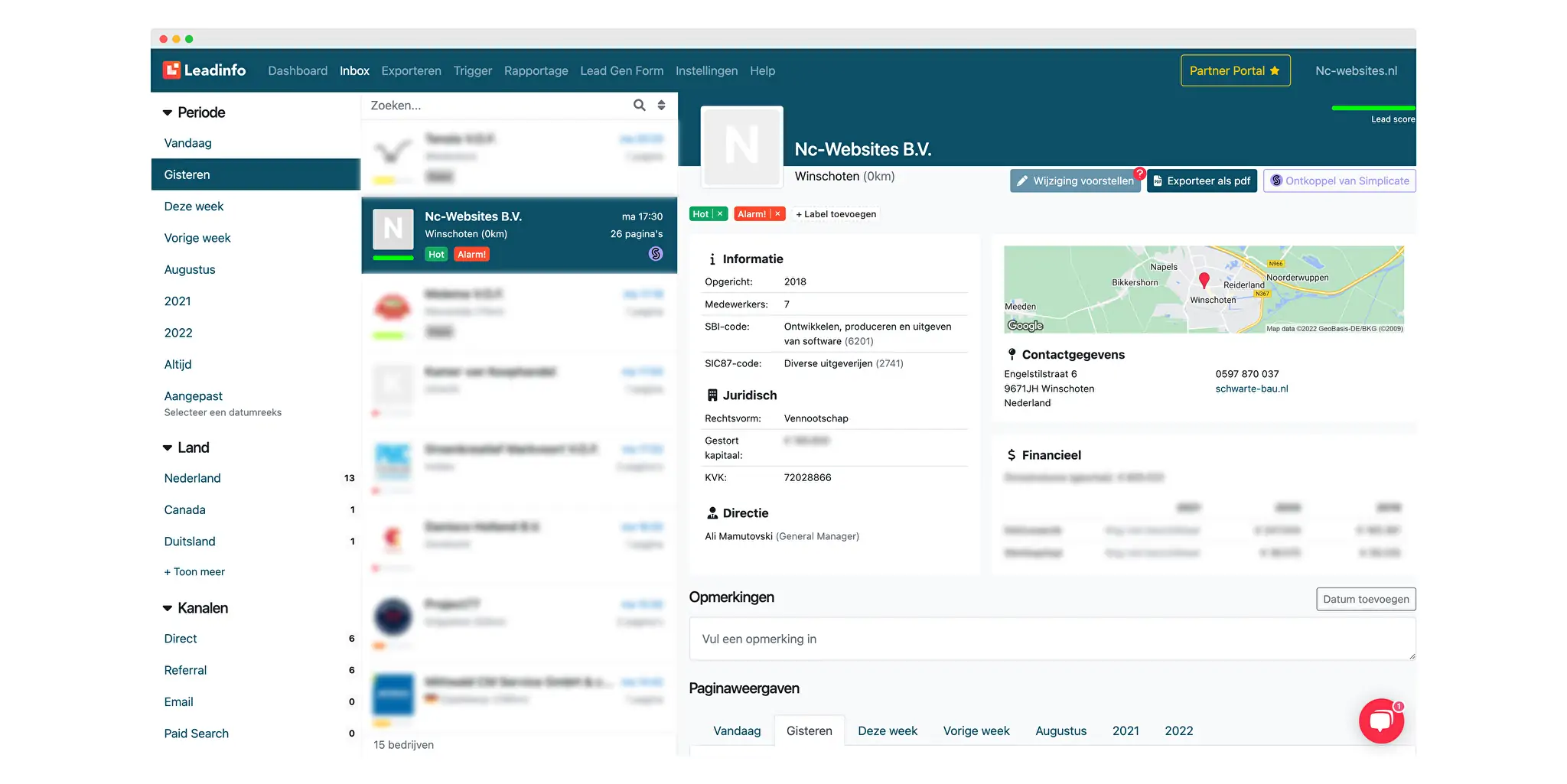Switch to Gisteren tab in Paginaweergaven
Image resolution: width=1567 pixels, height=784 pixels.
(x=809, y=730)
